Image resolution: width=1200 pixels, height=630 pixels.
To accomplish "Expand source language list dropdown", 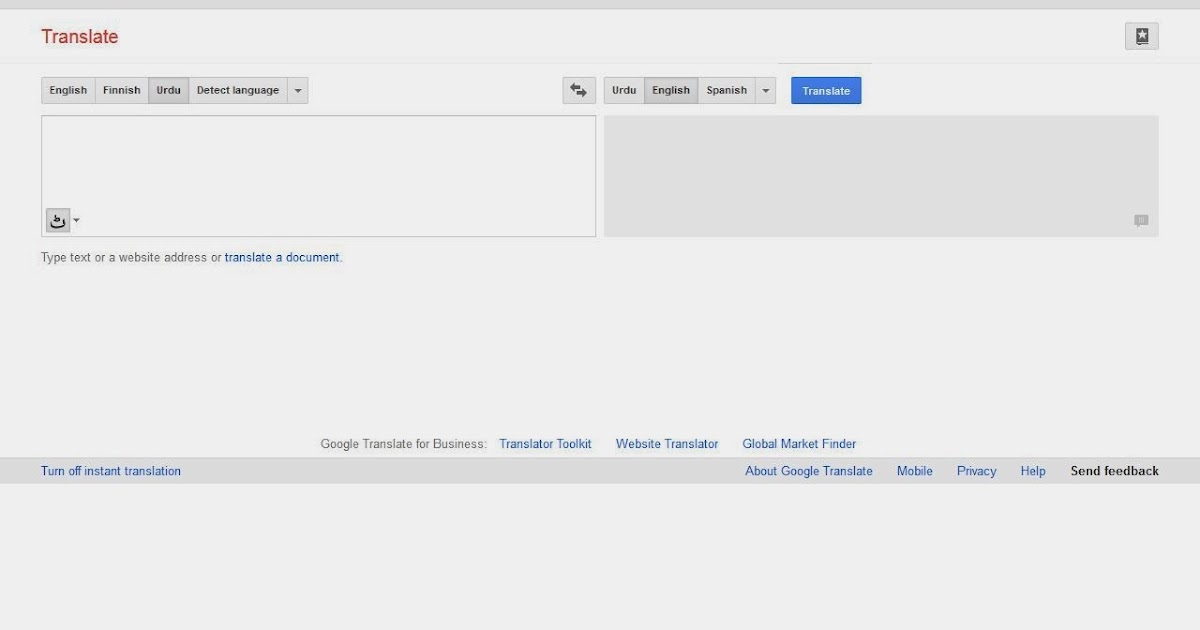I will tap(298, 90).
